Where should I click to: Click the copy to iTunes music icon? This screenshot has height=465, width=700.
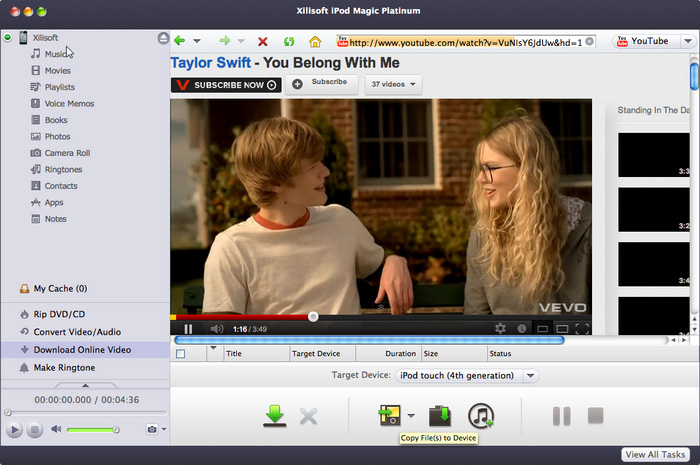point(481,416)
